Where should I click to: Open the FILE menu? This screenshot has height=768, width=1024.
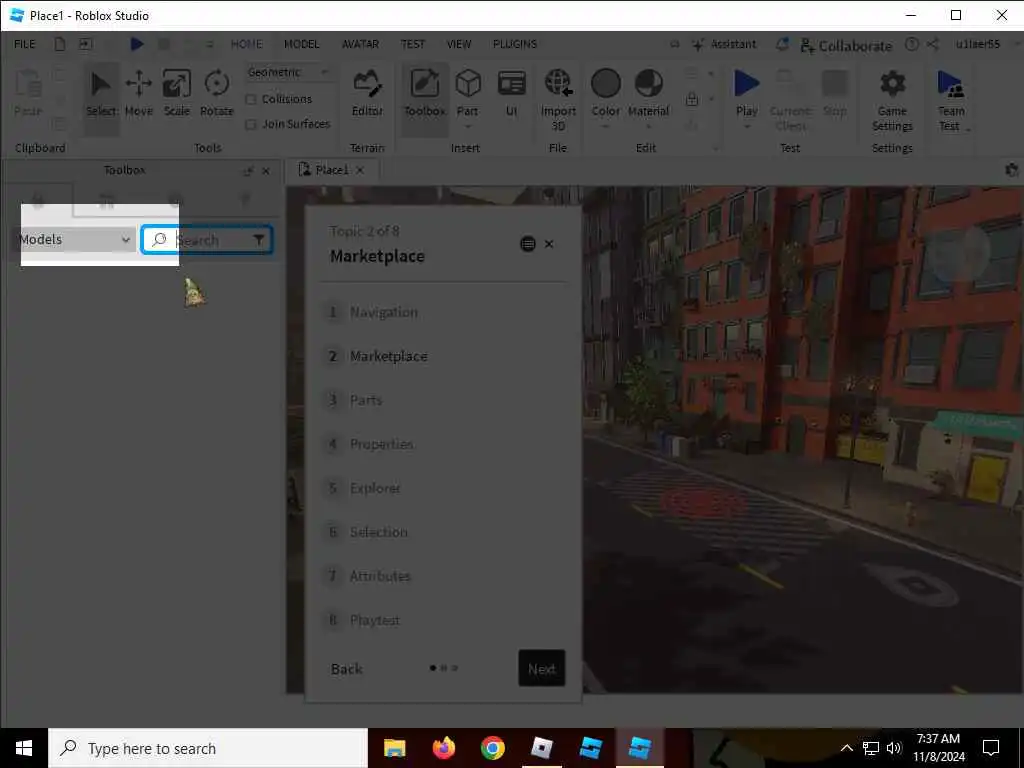[x=25, y=44]
